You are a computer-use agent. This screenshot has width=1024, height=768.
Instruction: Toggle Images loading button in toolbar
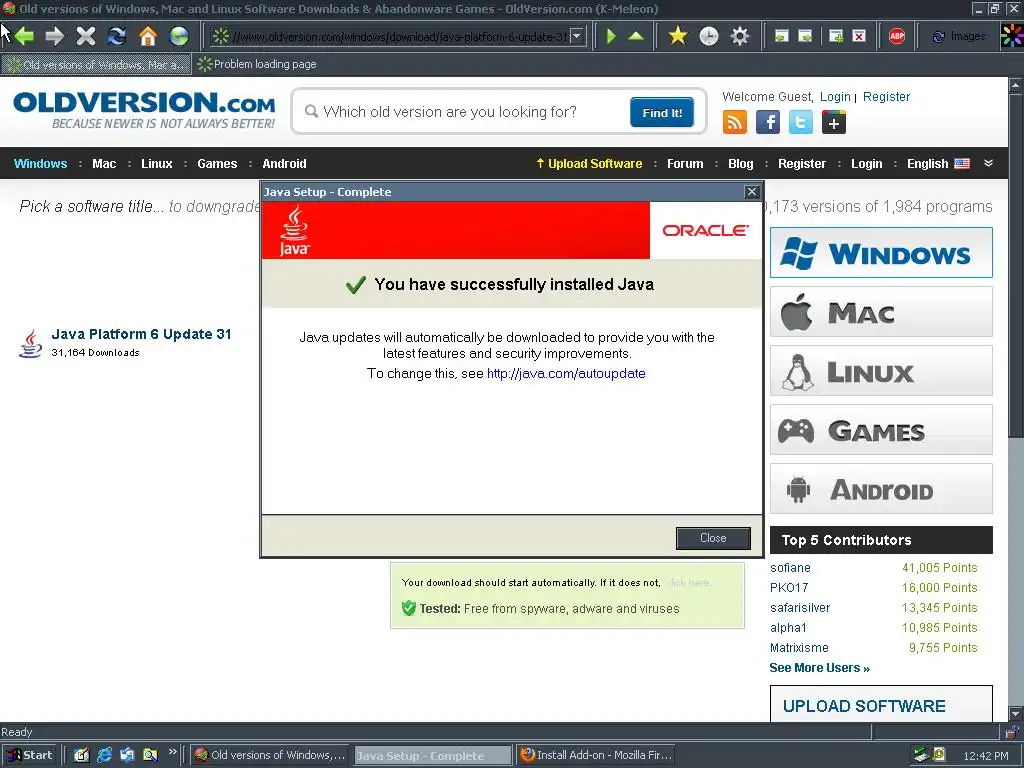click(959, 36)
